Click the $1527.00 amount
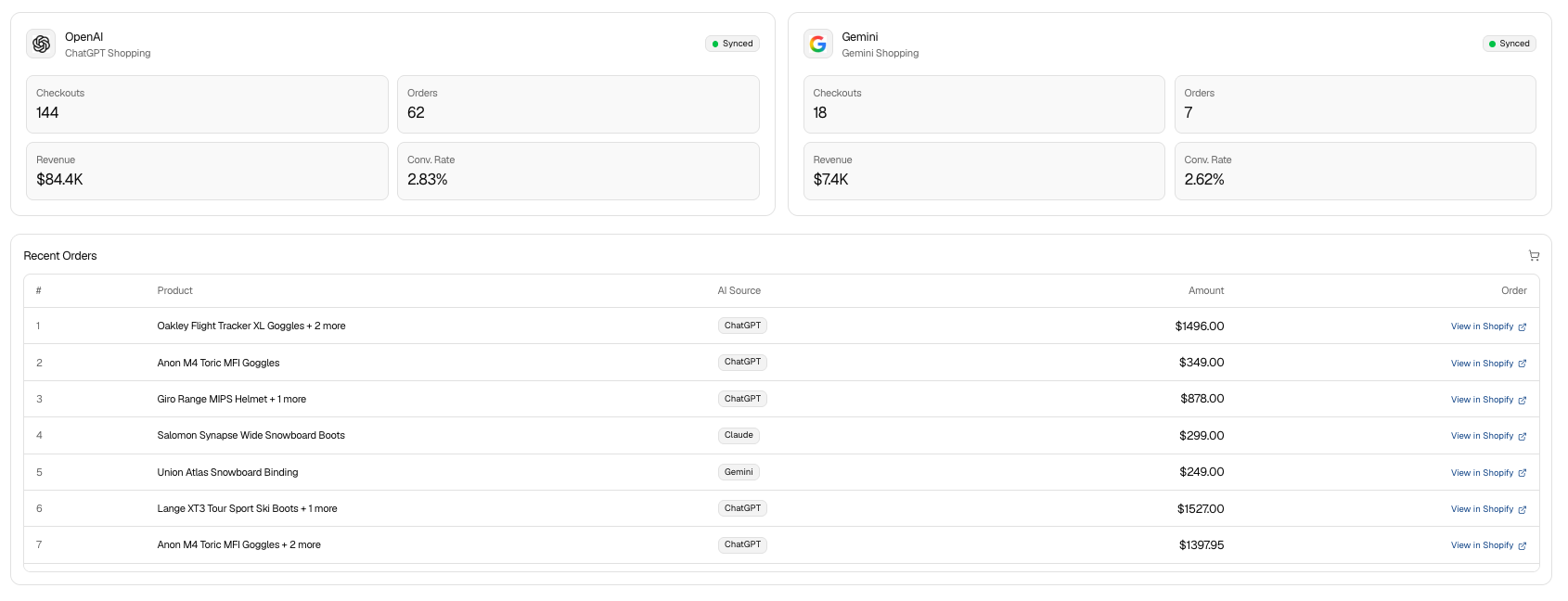 tap(1201, 509)
